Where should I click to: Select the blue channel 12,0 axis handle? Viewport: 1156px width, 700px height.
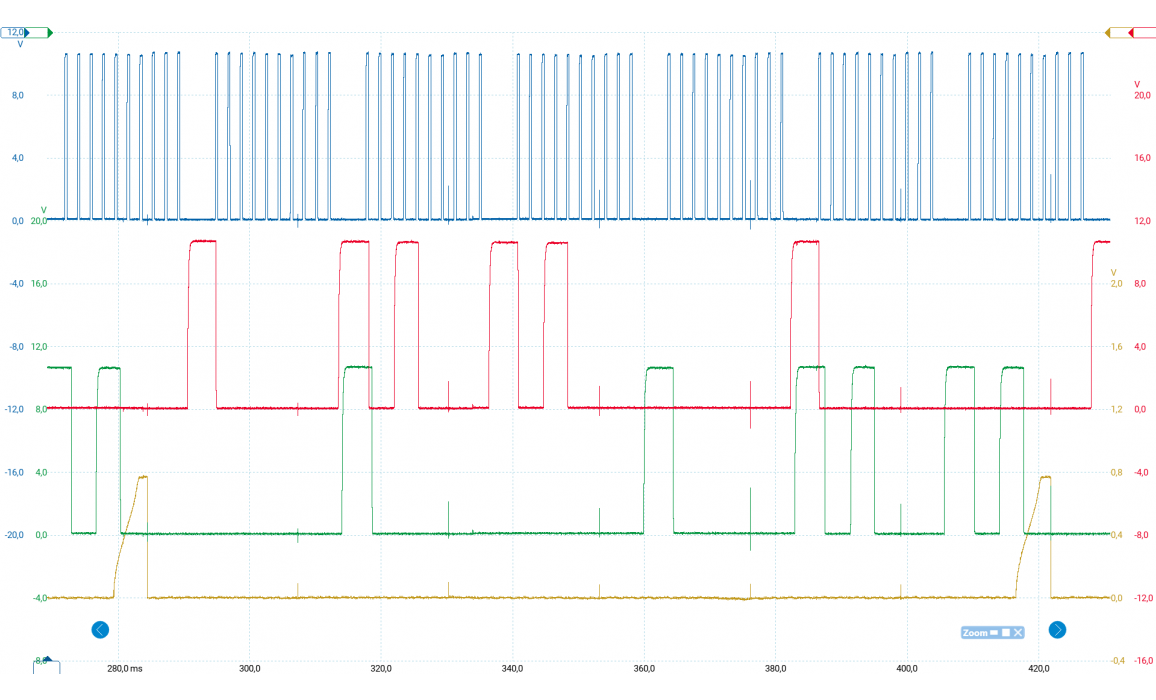tap(18, 33)
